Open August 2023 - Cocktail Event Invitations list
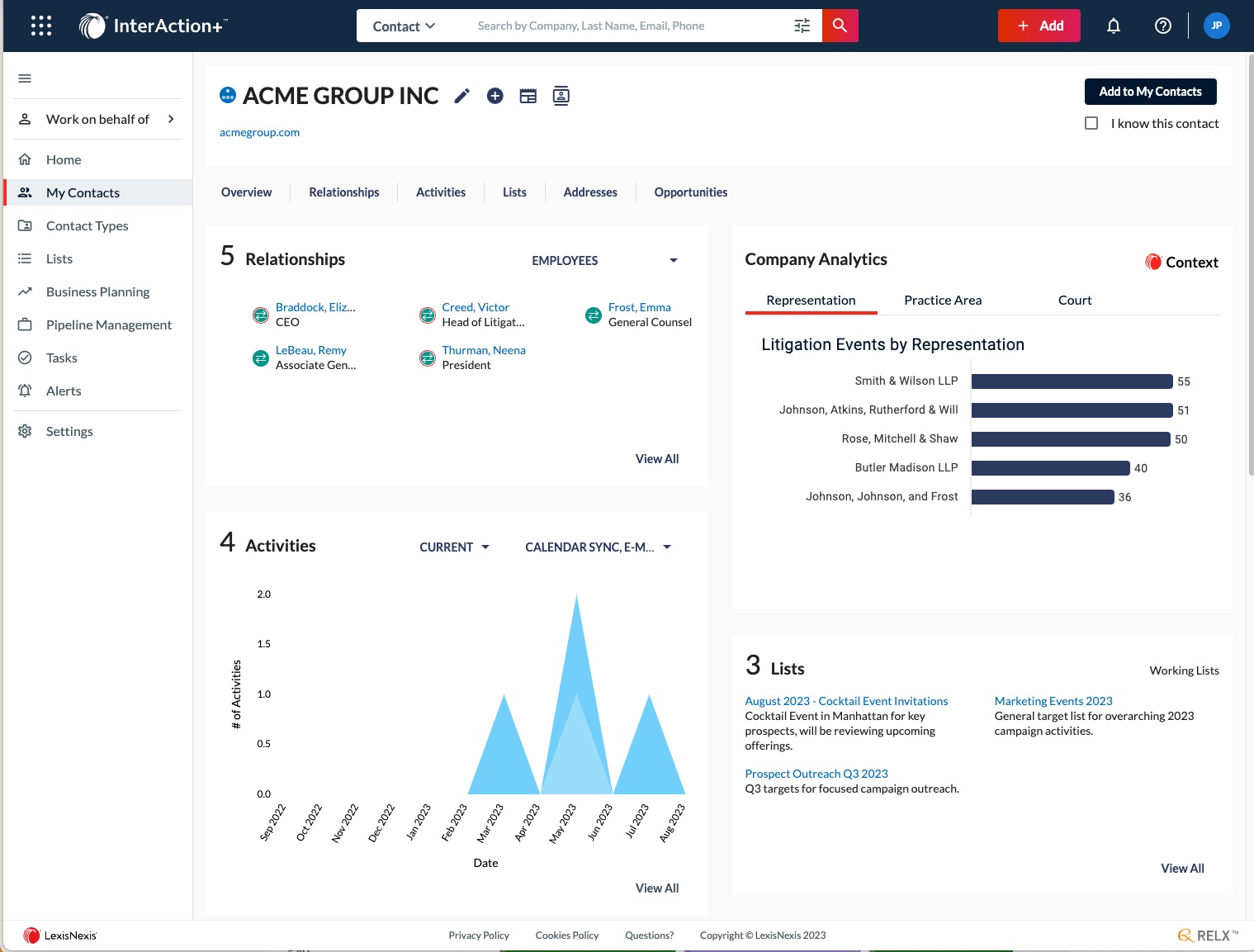Image resolution: width=1254 pixels, height=952 pixels. (846, 701)
